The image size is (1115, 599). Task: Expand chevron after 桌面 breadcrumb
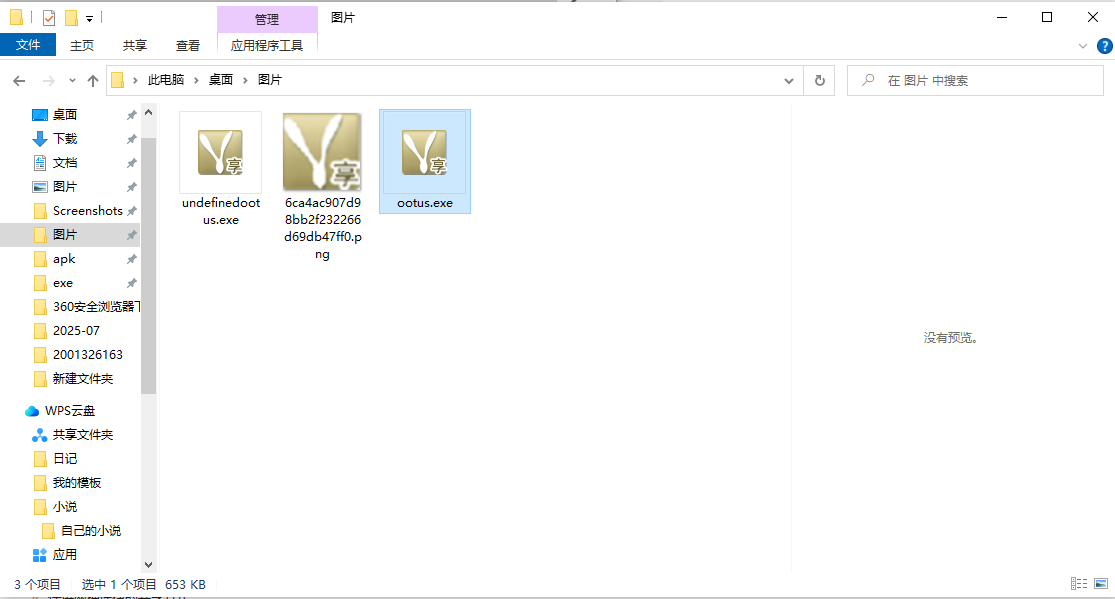(245, 80)
